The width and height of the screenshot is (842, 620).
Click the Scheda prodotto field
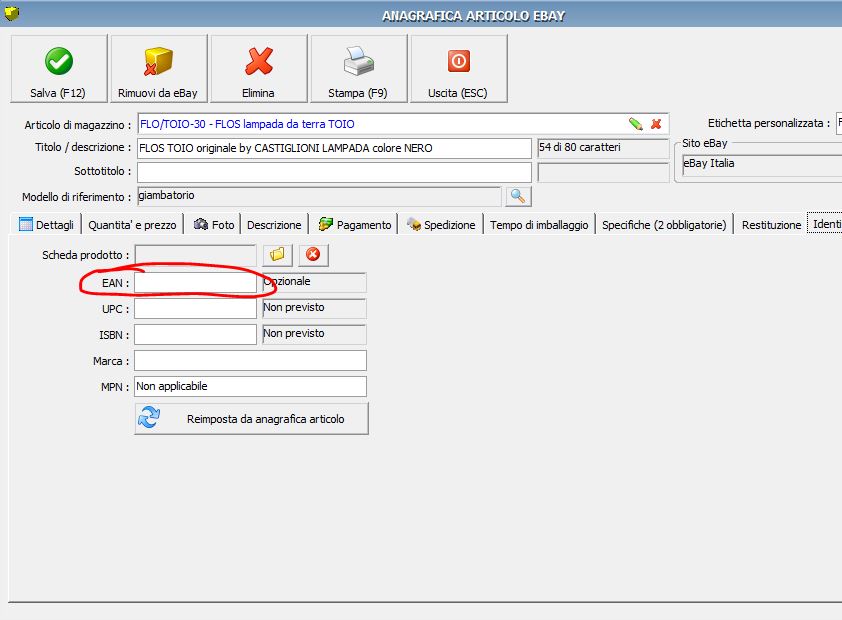click(x=195, y=254)
